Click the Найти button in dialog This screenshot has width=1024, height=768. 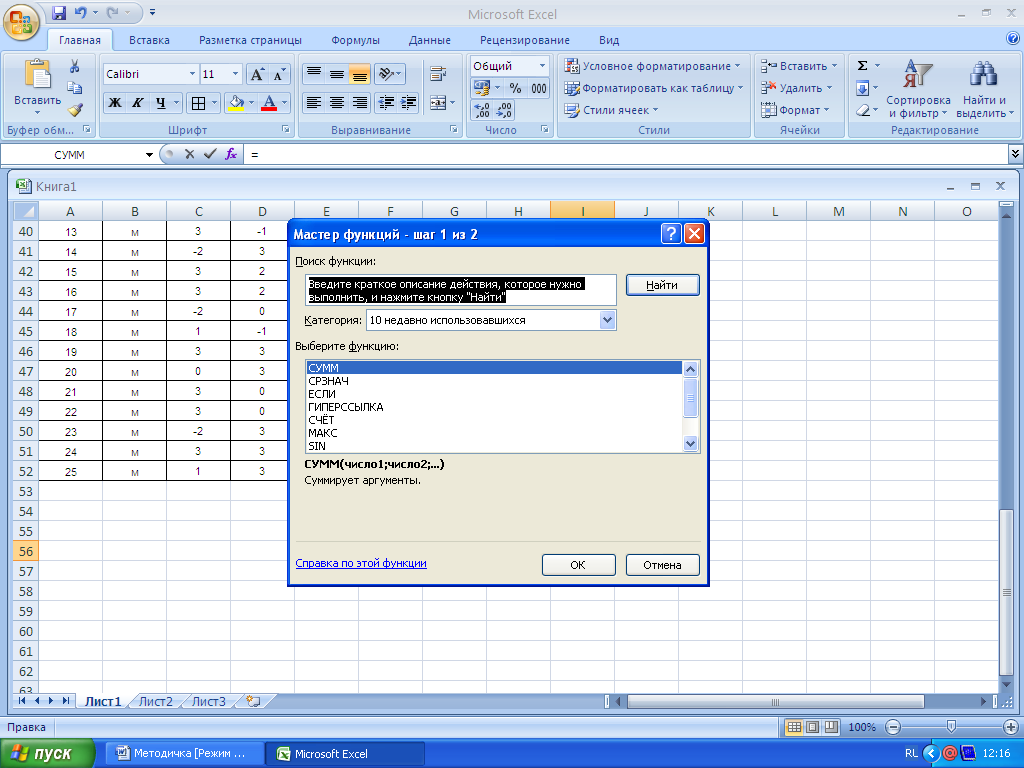662,285
